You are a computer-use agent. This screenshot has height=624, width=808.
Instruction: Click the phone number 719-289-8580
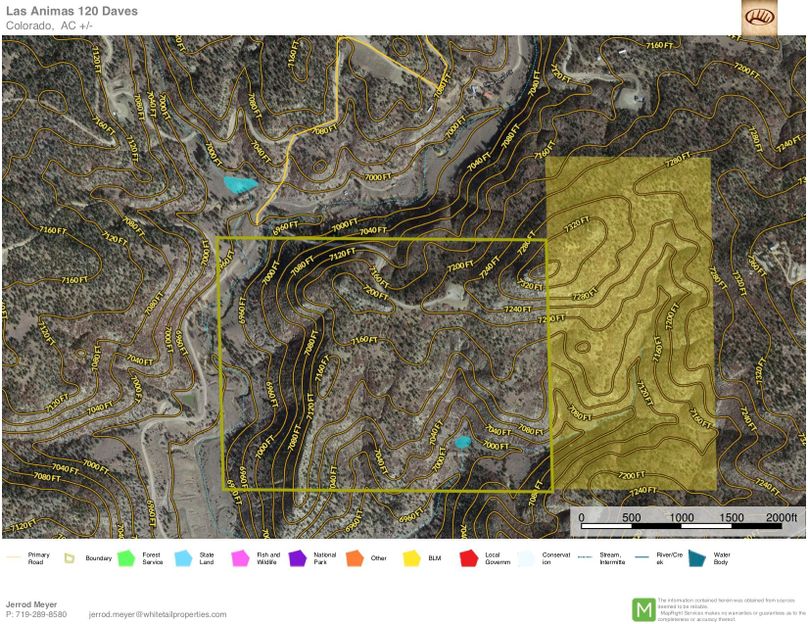41,614
